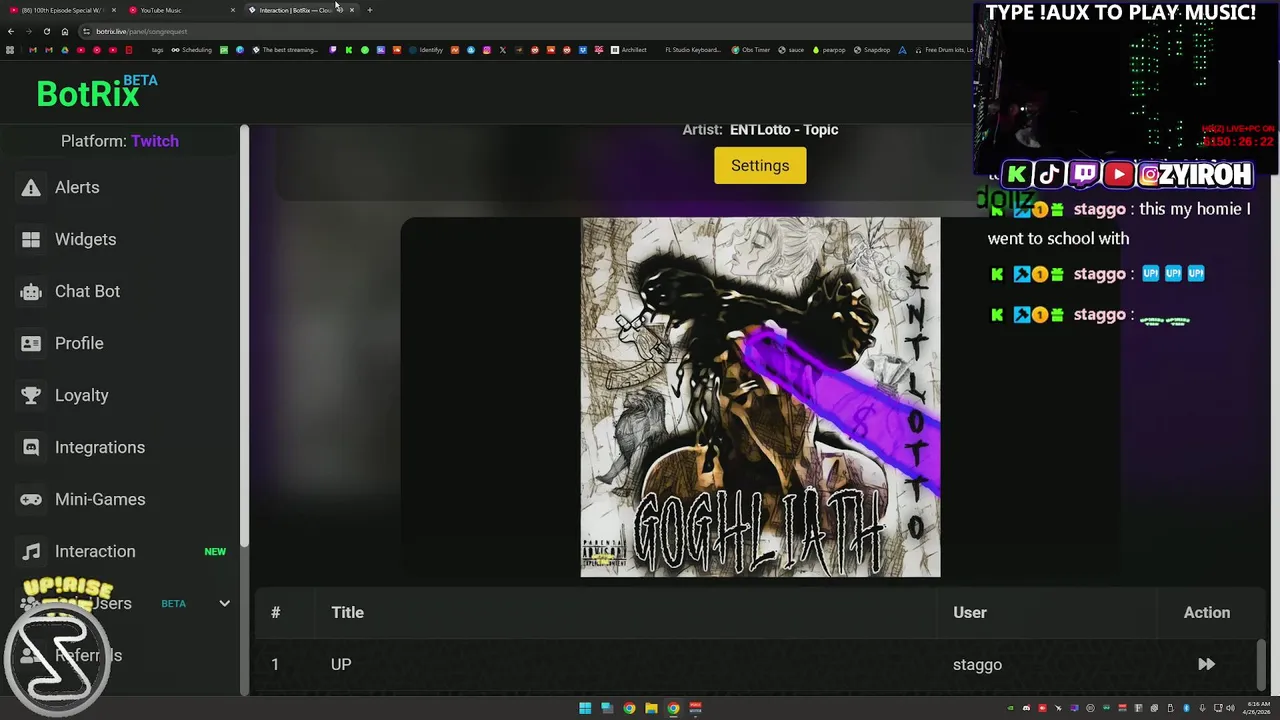Click the Title column header
This screenshot has height=720, width=1280.
pyautogui.click(x=347, y=612)
